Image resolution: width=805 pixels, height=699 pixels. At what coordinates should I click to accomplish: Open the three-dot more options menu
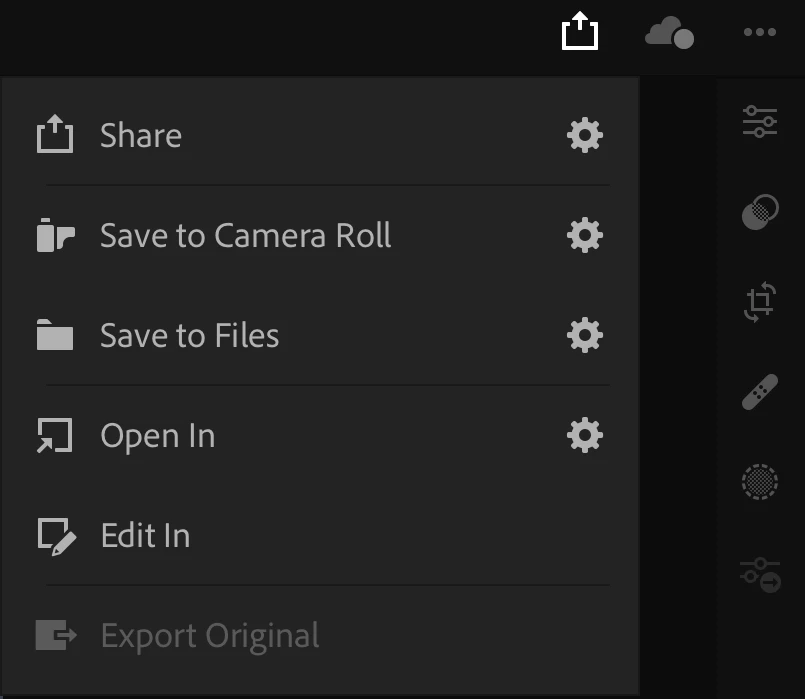[759, 33]
